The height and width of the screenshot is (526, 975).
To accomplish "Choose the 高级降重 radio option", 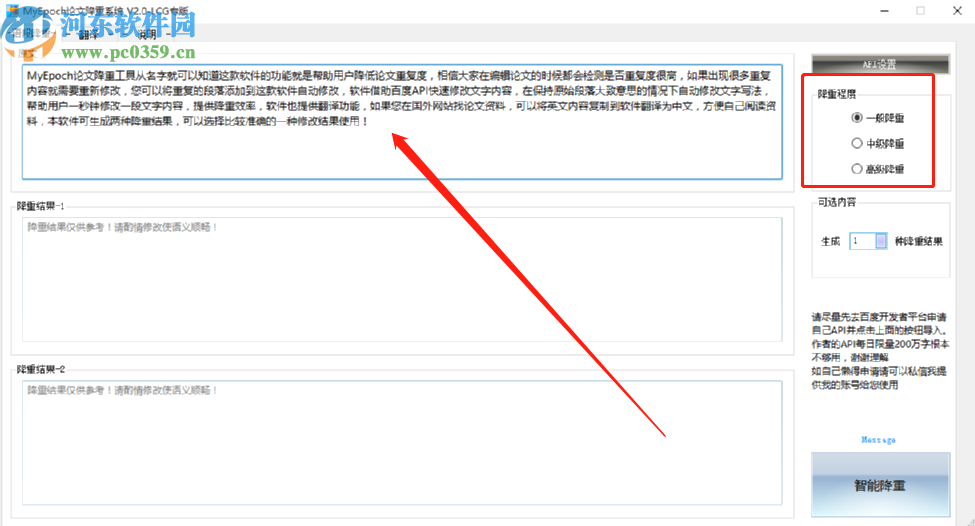I will (877, 169).
